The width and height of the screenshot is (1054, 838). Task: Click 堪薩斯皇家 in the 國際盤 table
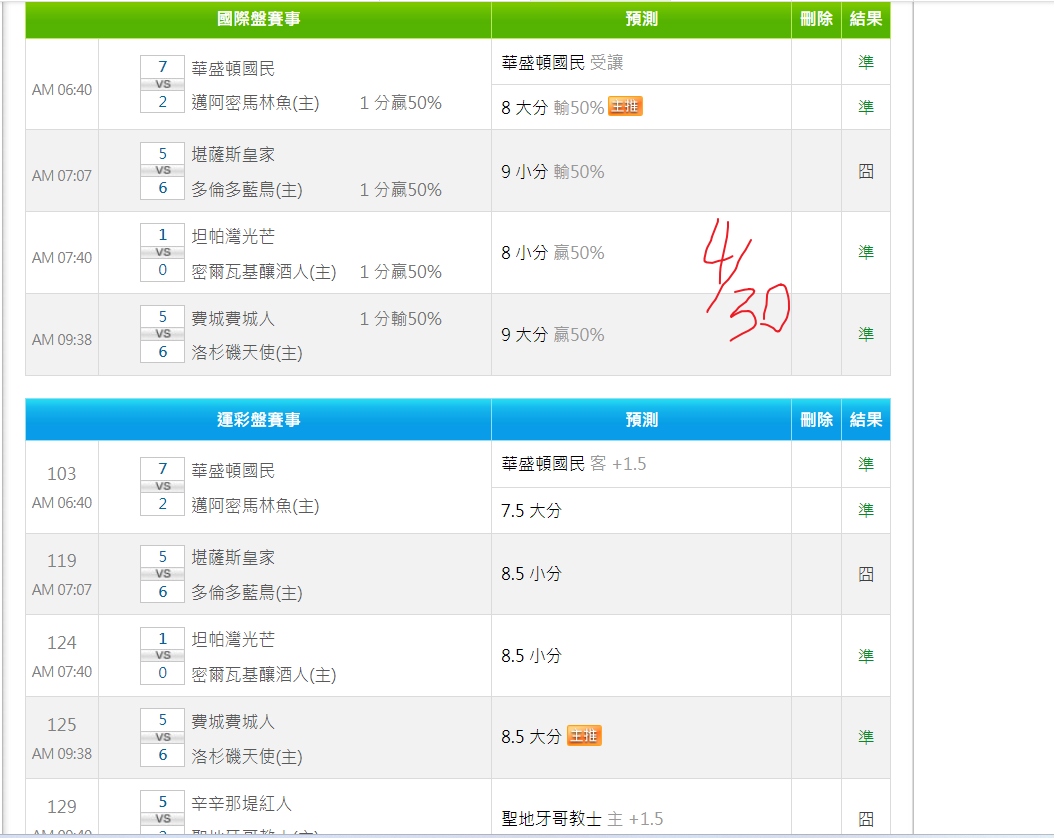coord(233,155)
